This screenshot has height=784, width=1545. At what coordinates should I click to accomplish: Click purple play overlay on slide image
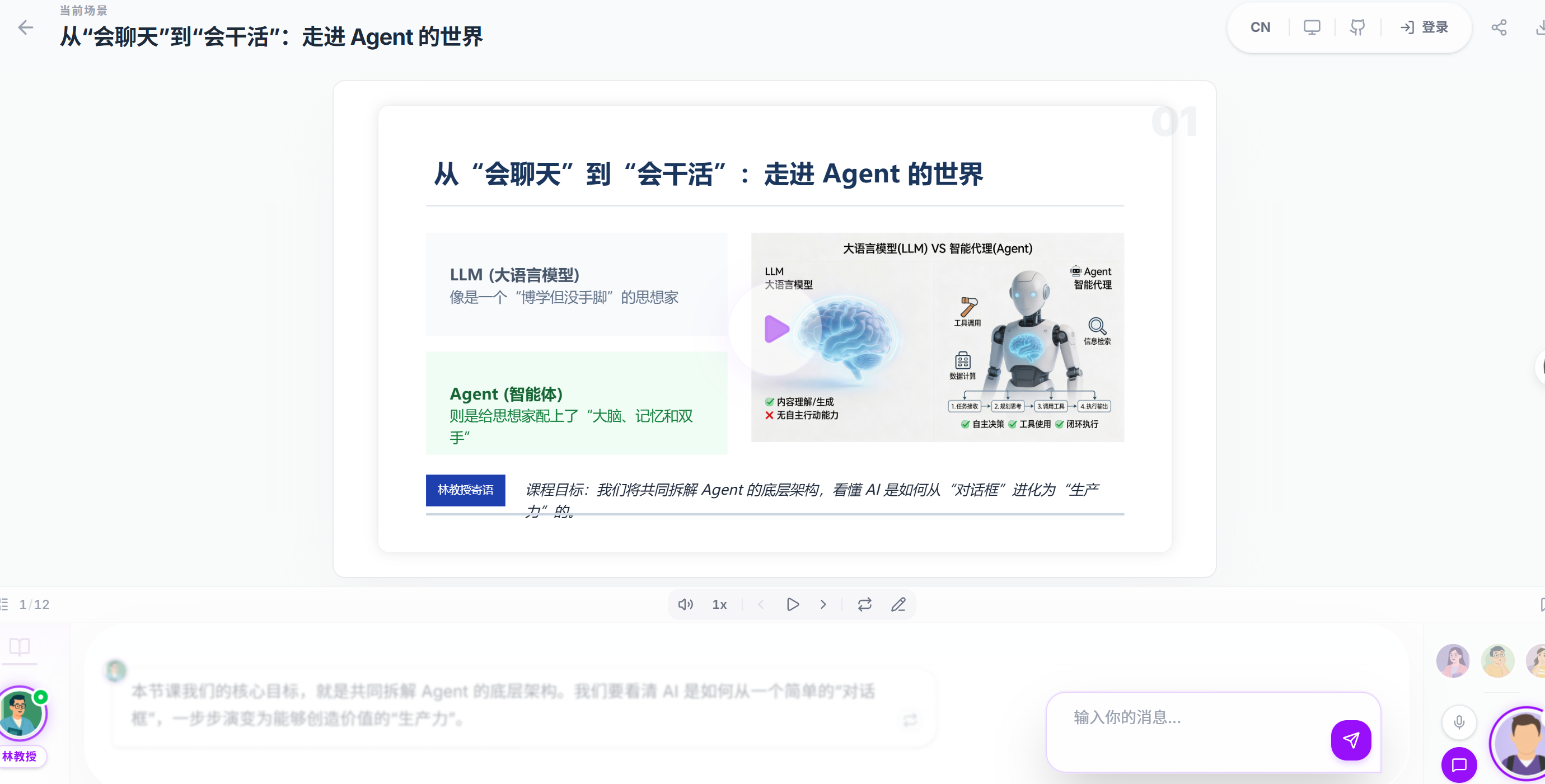[x=776, y=328]
